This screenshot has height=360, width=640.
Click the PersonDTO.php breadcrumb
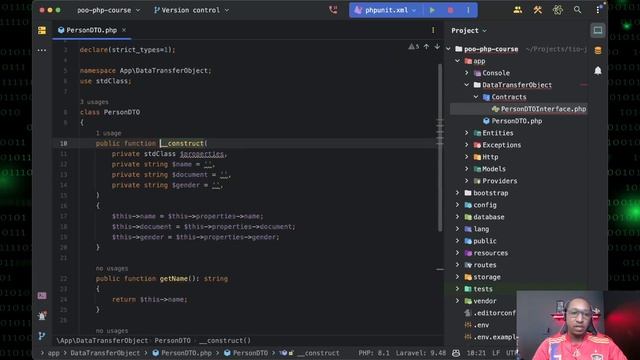click(x=182, y=353)
